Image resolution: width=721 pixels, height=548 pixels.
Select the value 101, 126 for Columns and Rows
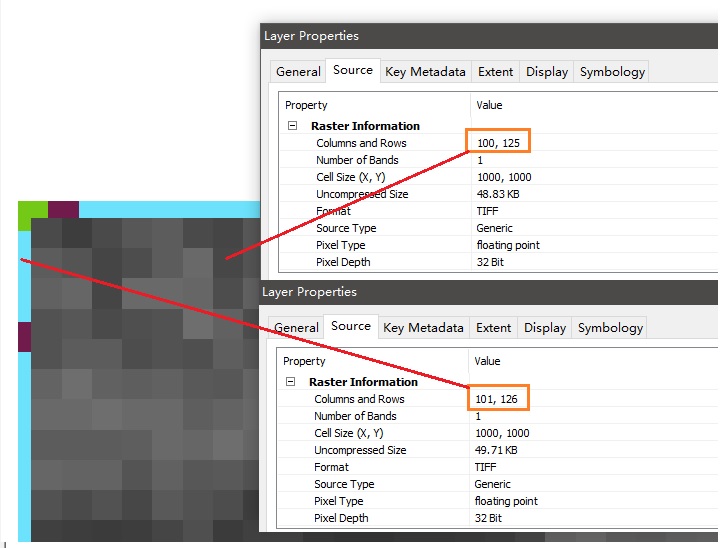coord(495,399)
